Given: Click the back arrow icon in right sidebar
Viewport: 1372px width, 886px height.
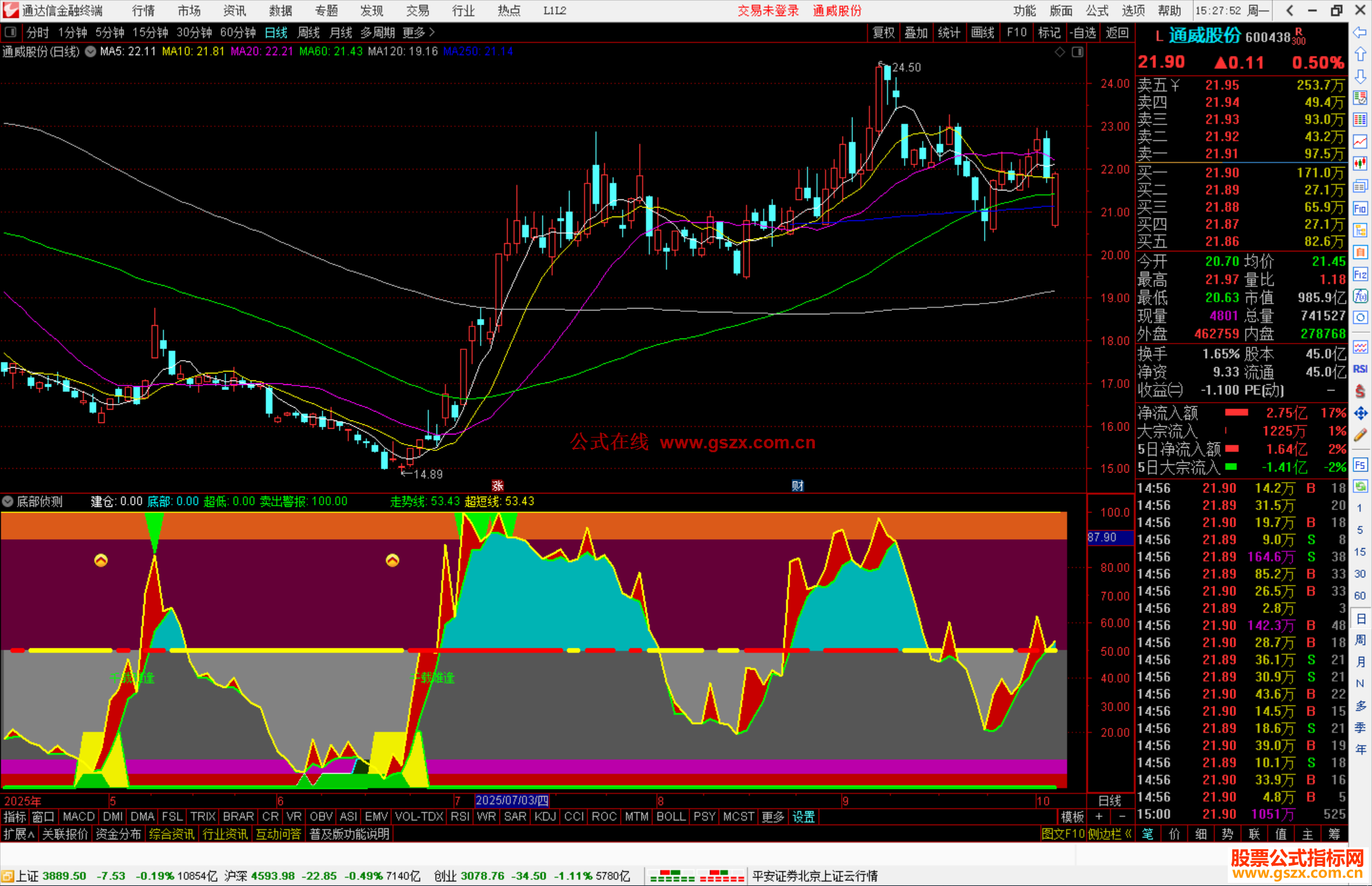Looking at the screenshot, I should pos(1360,32).
